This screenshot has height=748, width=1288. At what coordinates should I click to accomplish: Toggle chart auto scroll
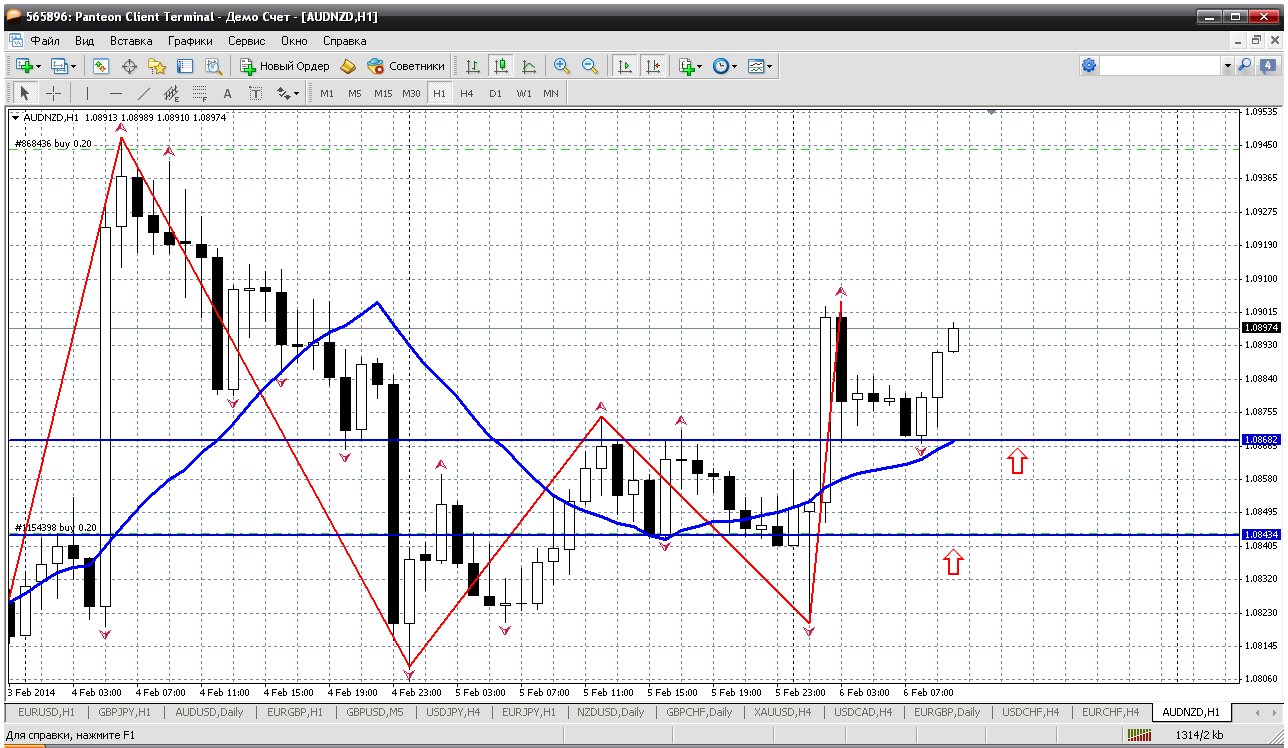(x=625, y=66)
